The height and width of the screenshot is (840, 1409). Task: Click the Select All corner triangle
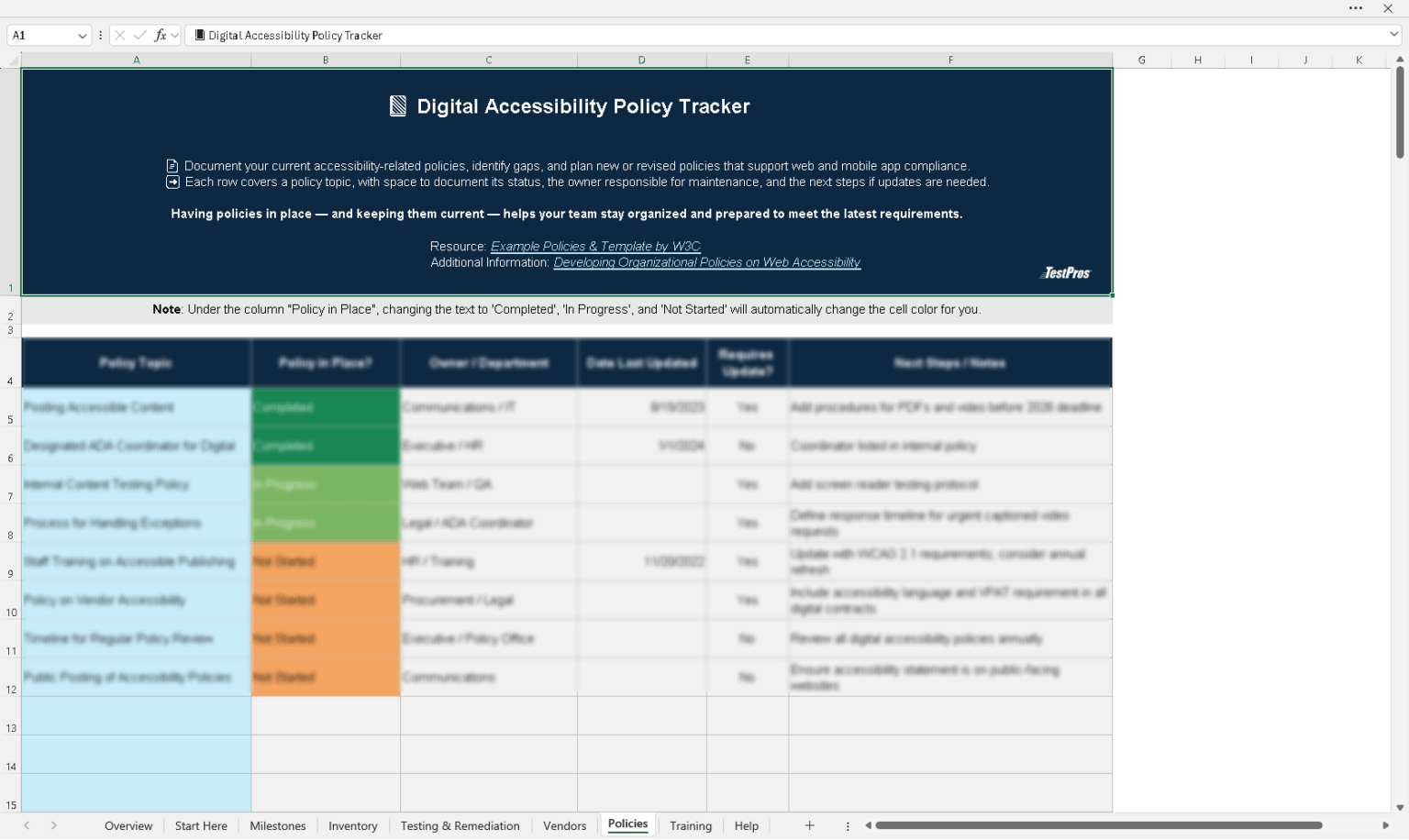(12, 61)
